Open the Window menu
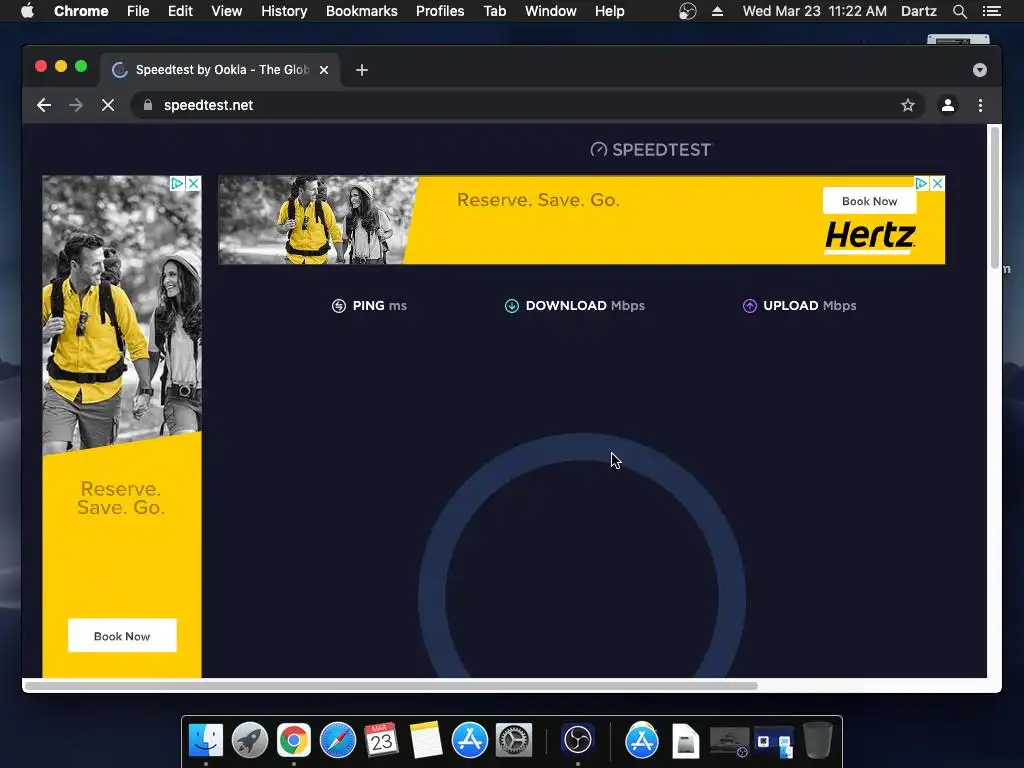 coord(551,11)
